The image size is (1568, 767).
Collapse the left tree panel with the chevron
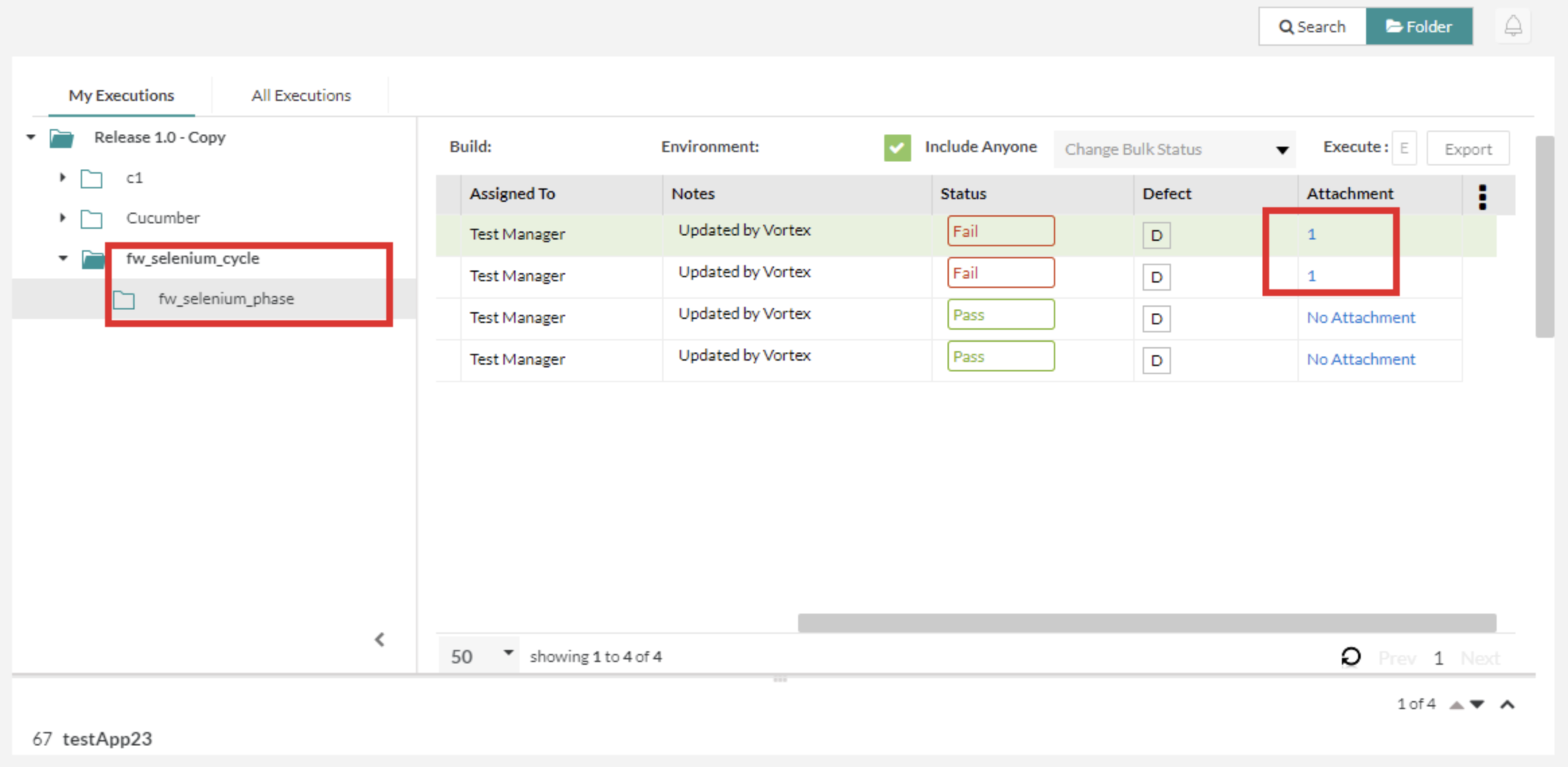tap(380, 639)
